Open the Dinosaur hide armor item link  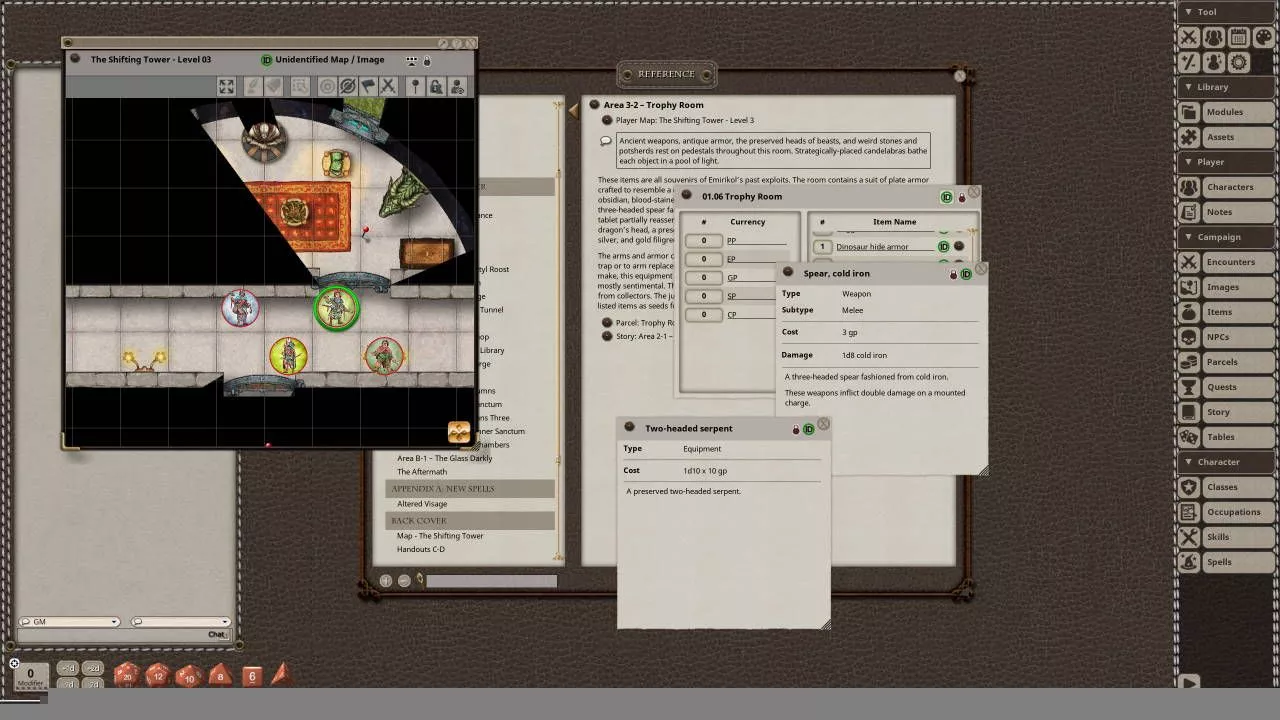coord(872,247)
